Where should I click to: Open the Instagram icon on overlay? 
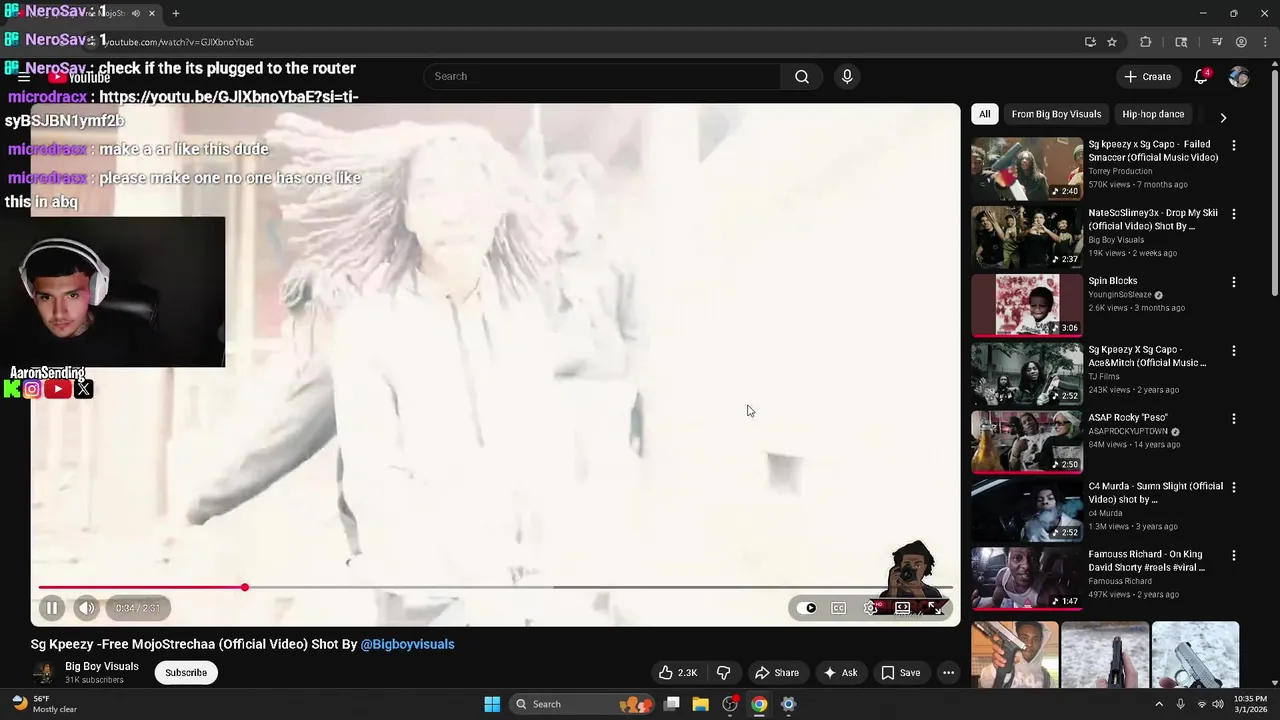[32, 390]
